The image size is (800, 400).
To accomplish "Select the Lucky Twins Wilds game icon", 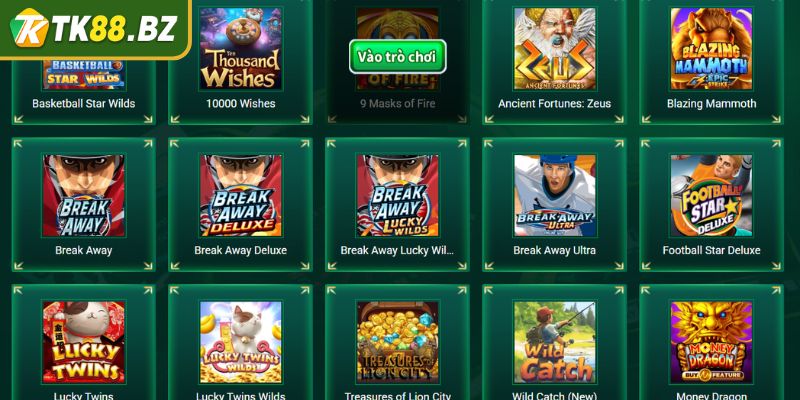I will point(240,342).
